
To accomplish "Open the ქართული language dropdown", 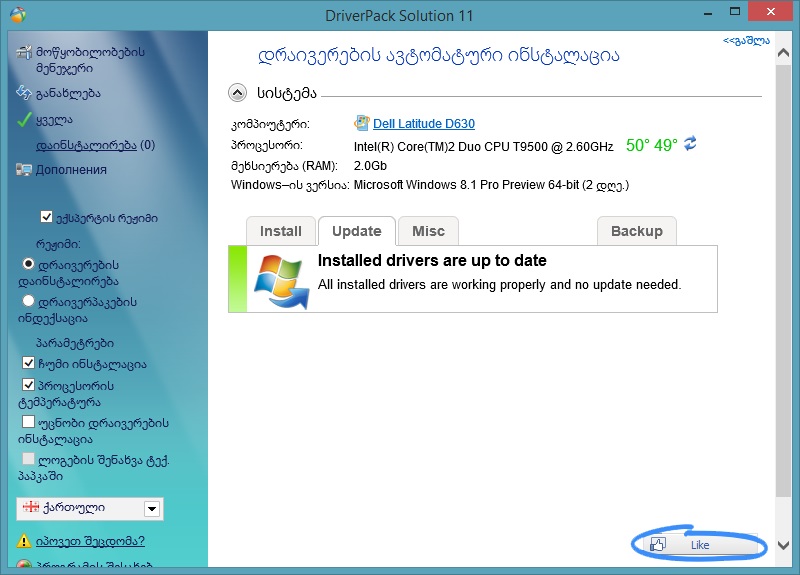I will [90, 509].
